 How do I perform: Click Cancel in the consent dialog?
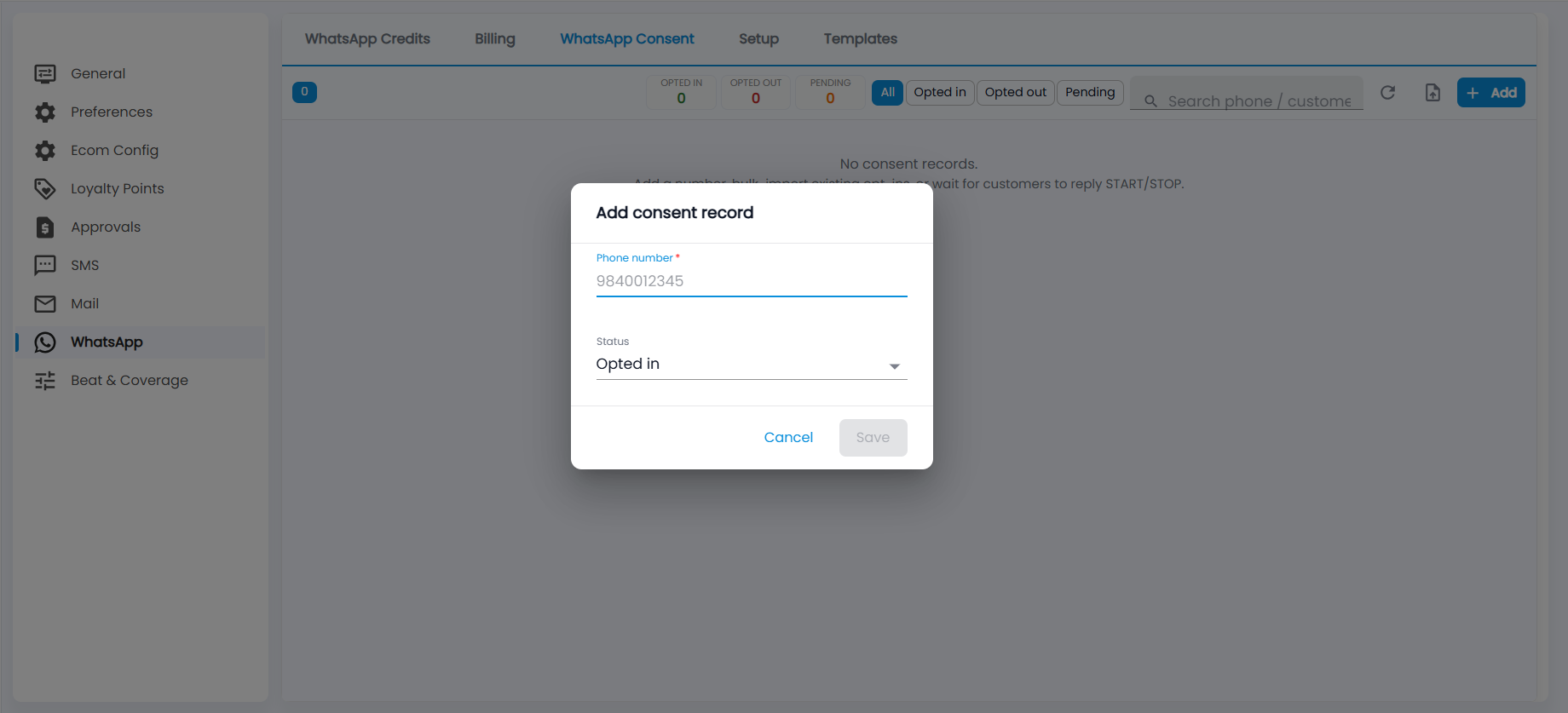[788, 438]
